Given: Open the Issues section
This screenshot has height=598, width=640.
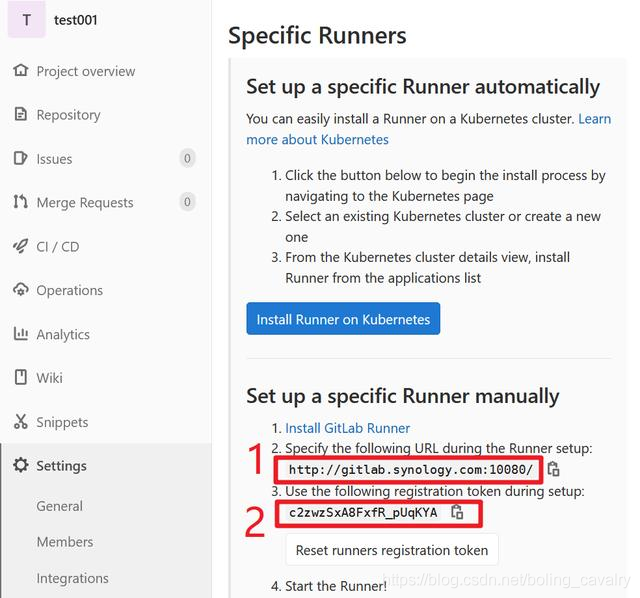Looking at the screenshot, I should click(x=54, y=159).
